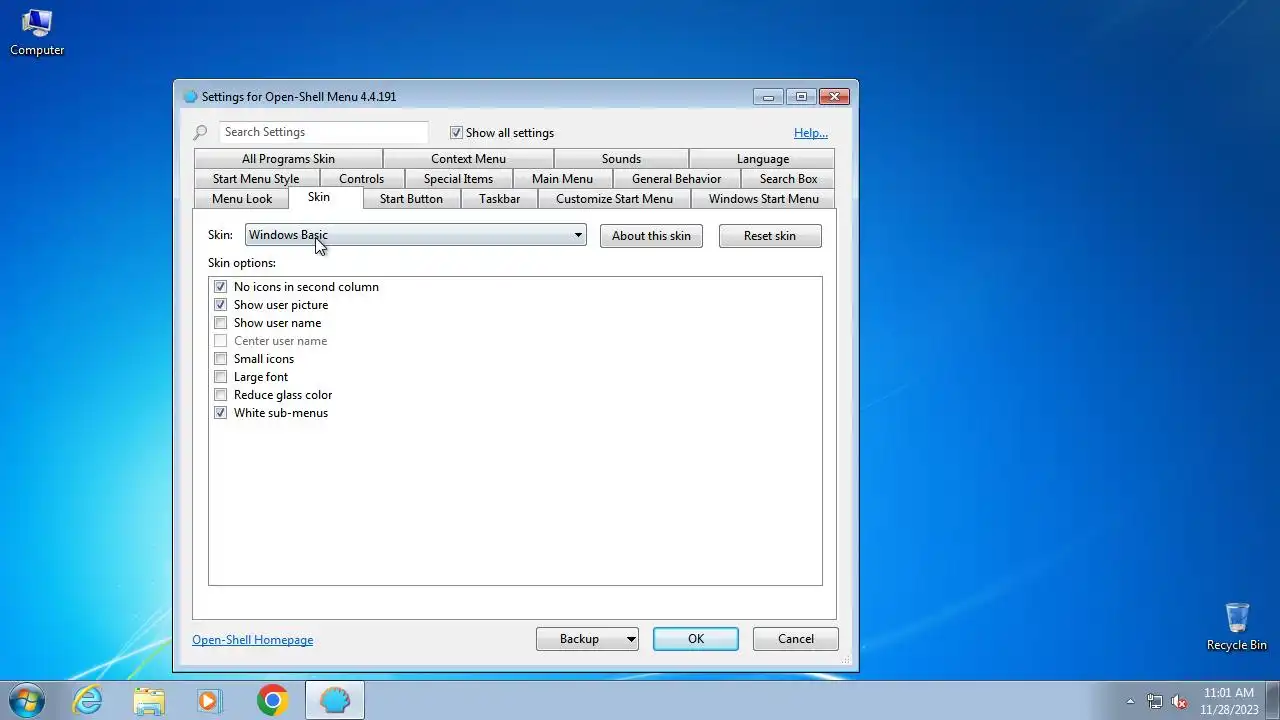This screenshot has height=720, width=1280.
Task: Open the Skin dropdown list
Action: pos(415,235)
